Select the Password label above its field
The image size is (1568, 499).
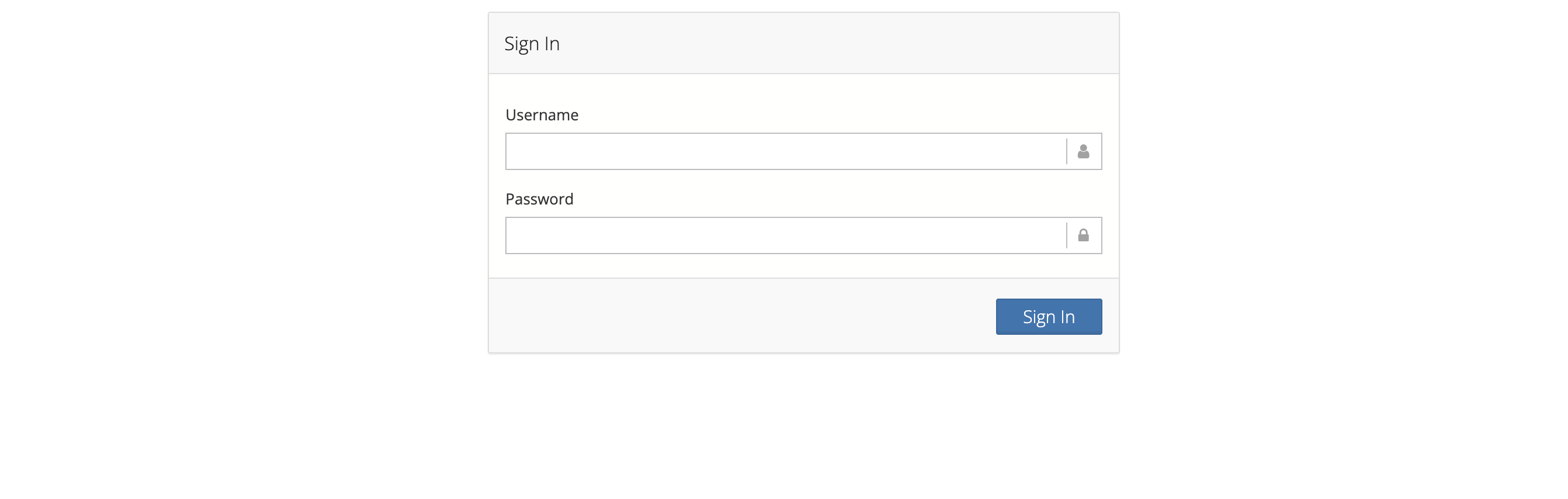[x=539, y=199]
